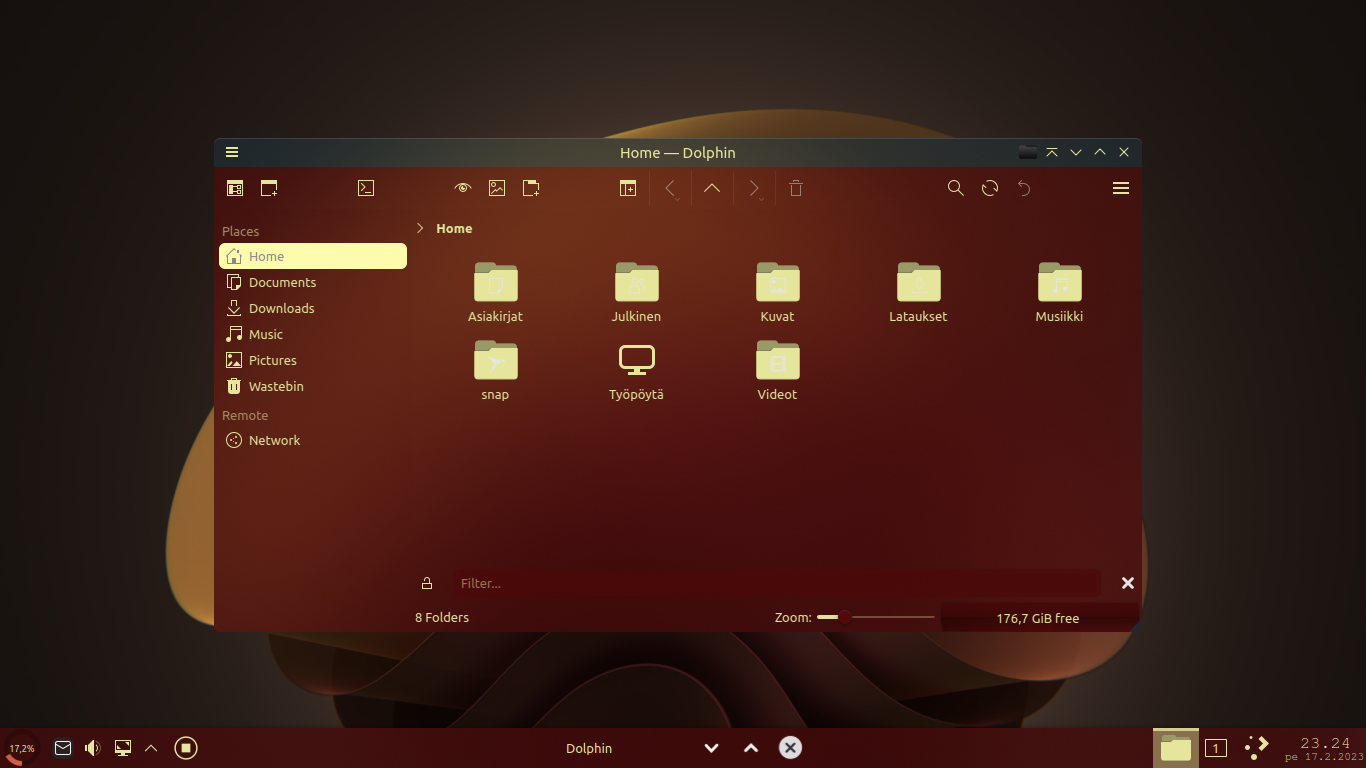Click the trash delete toolbar icon
Screen dimensions: 1366x768
click(796, 188)
